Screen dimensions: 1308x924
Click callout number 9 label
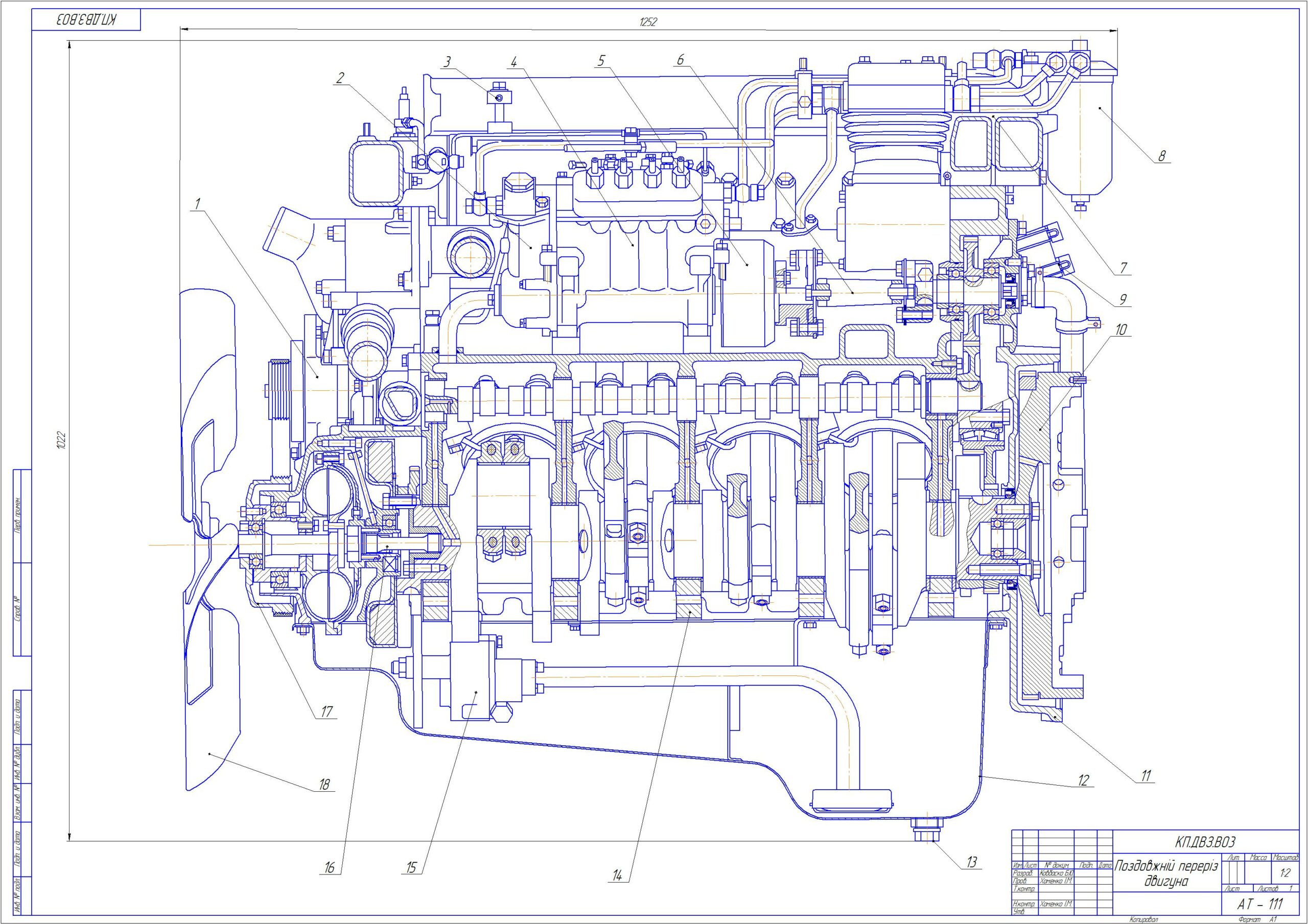tap(1123, 300)
